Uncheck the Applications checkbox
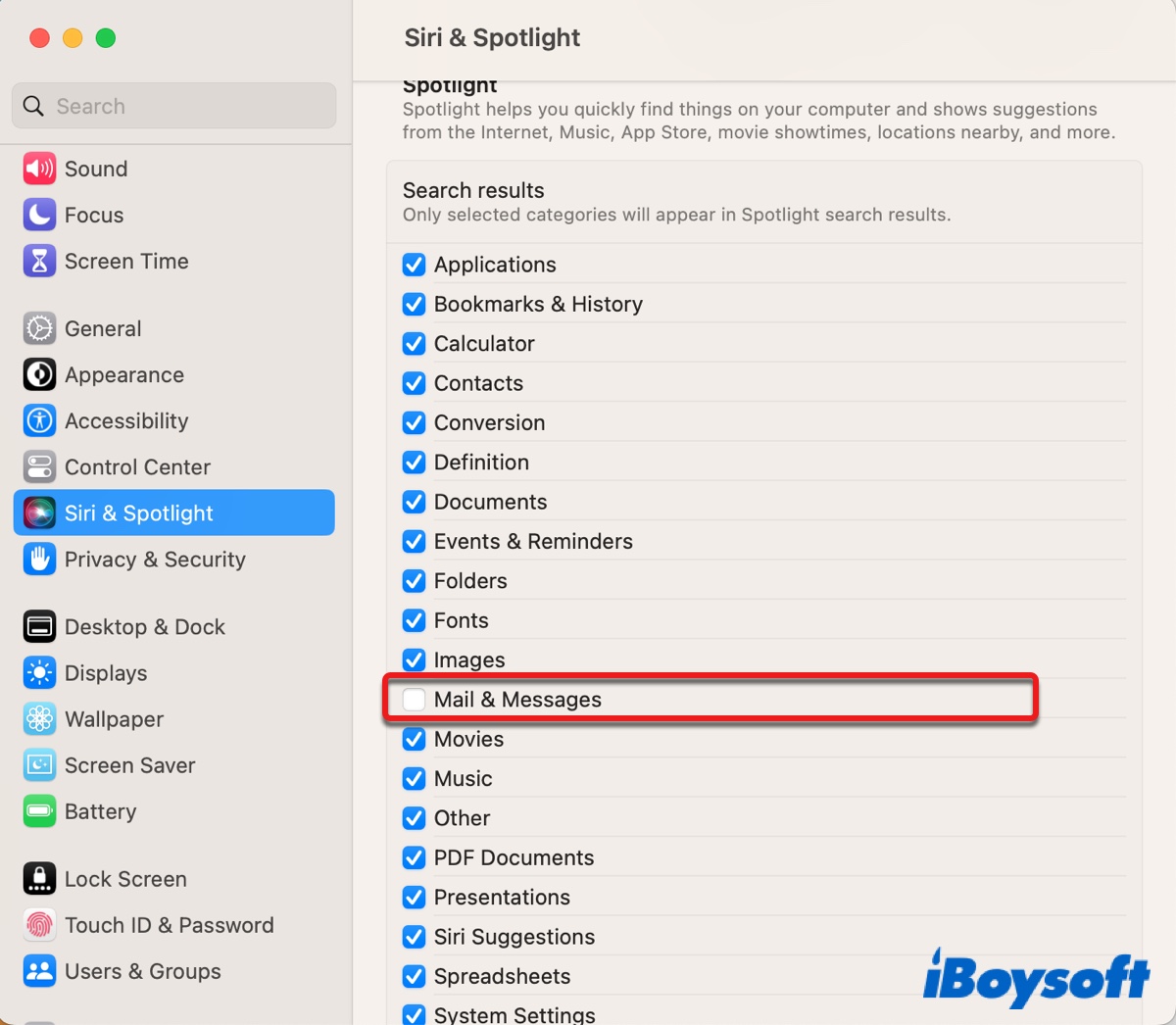This screenshot has width=1176, height=1025. coord(415,265)
